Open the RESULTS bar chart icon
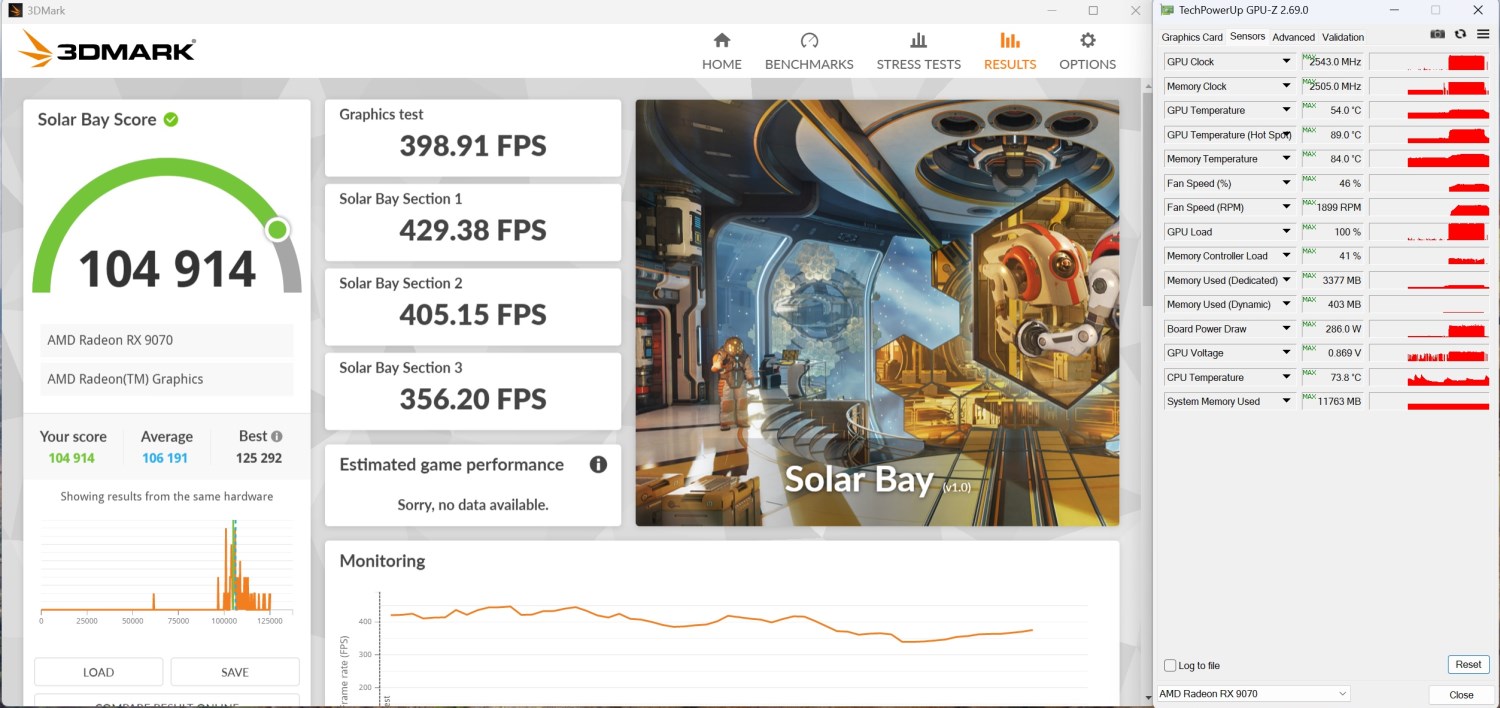1500x708 pixels. coord(1010,40)
